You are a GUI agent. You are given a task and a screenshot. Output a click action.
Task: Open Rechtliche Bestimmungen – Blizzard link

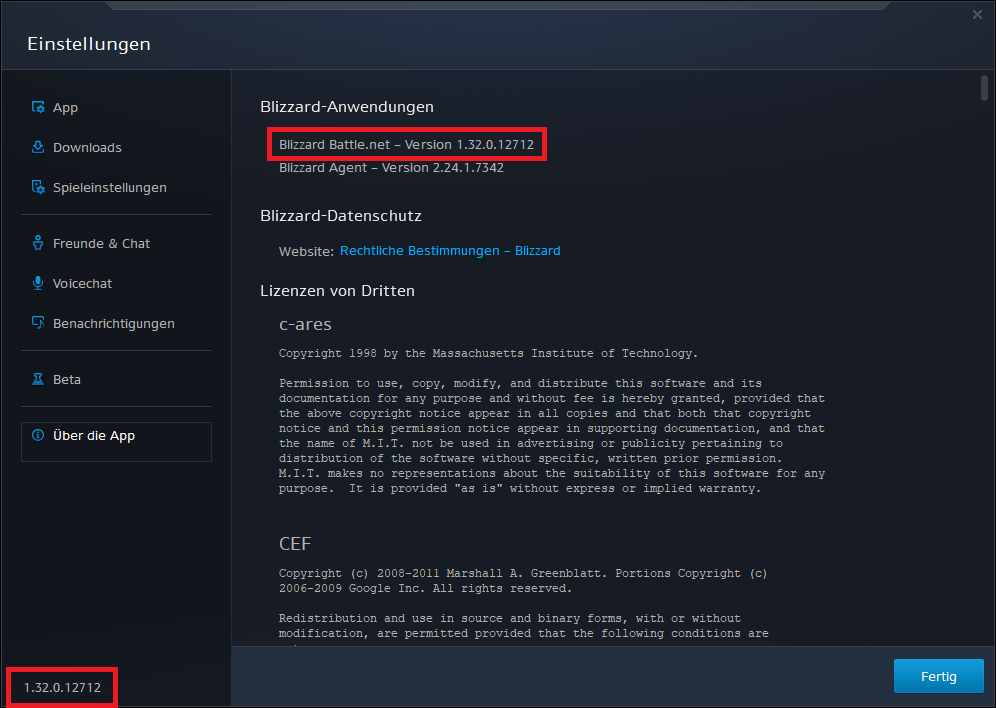(x=450, y=251)
